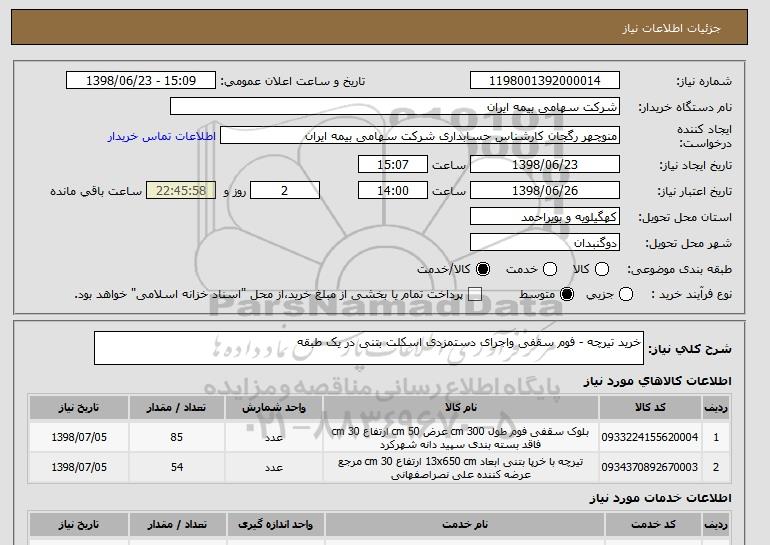This screenshot has width=770, height=545.
Task: Click the quantity cell 85
Action: point(177,437)
